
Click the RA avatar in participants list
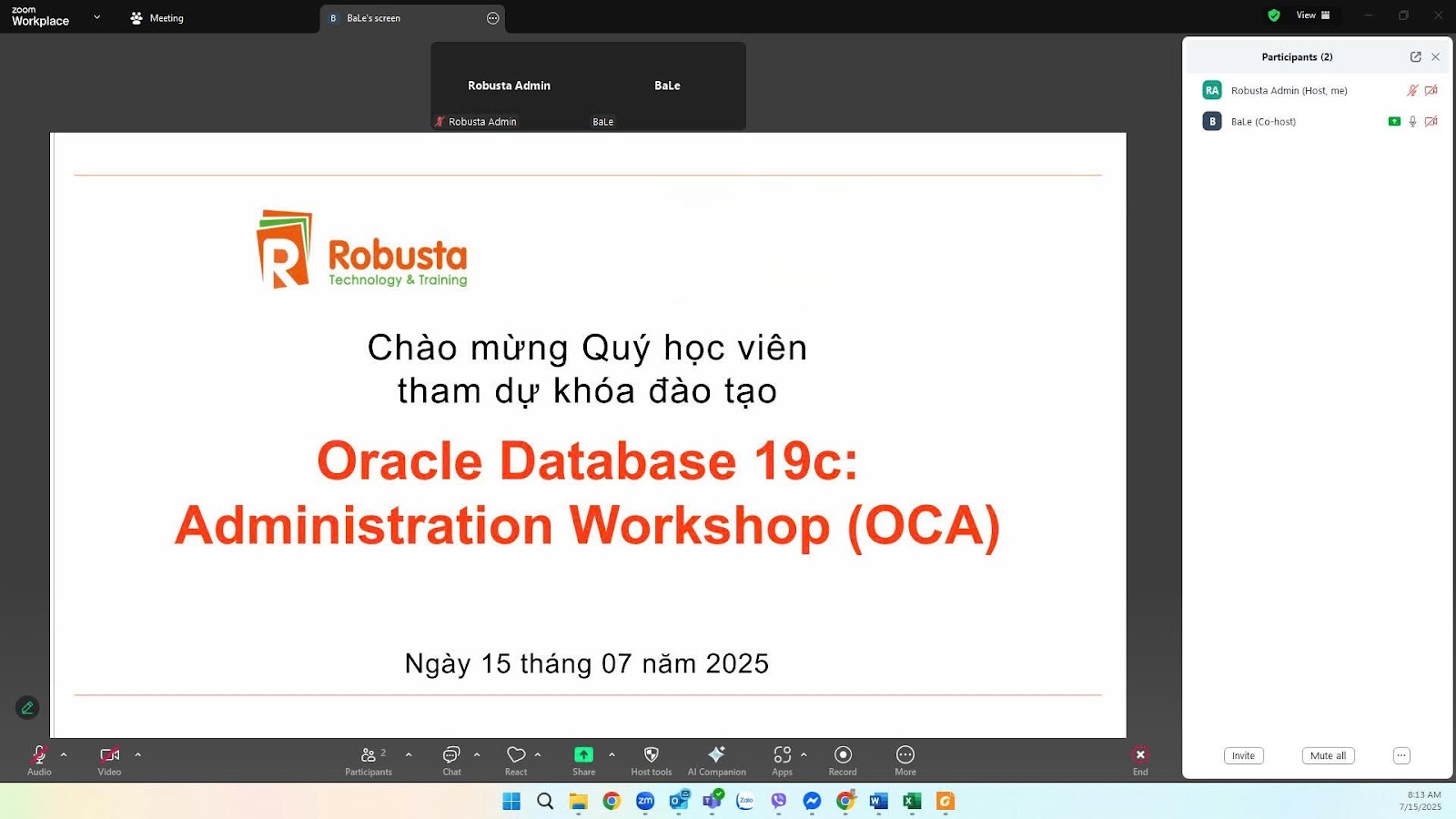pyautogui.click(x=1212, y=90)
